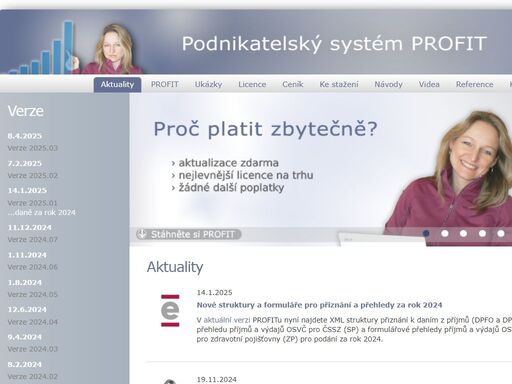Open Verze 2025.02 link
This screenshot has height=384, width=512.
point(33,176)
